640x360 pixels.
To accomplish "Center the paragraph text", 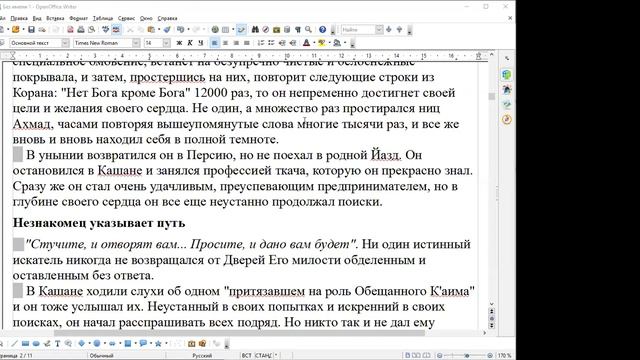I will (x=225, y=43).
